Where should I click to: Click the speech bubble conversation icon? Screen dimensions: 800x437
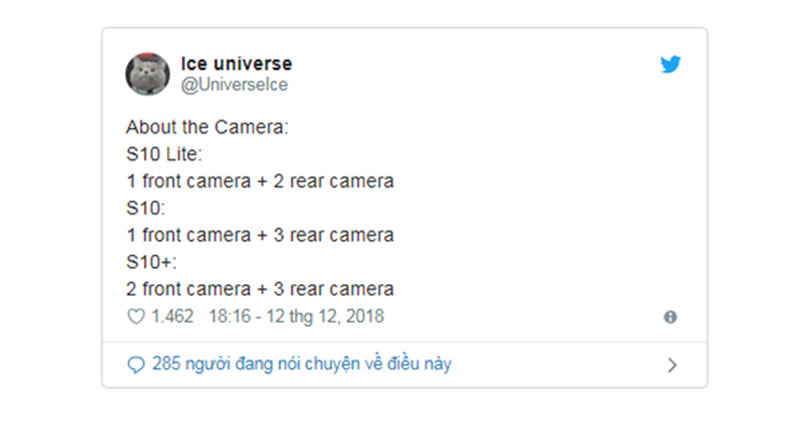coord(136,365)
